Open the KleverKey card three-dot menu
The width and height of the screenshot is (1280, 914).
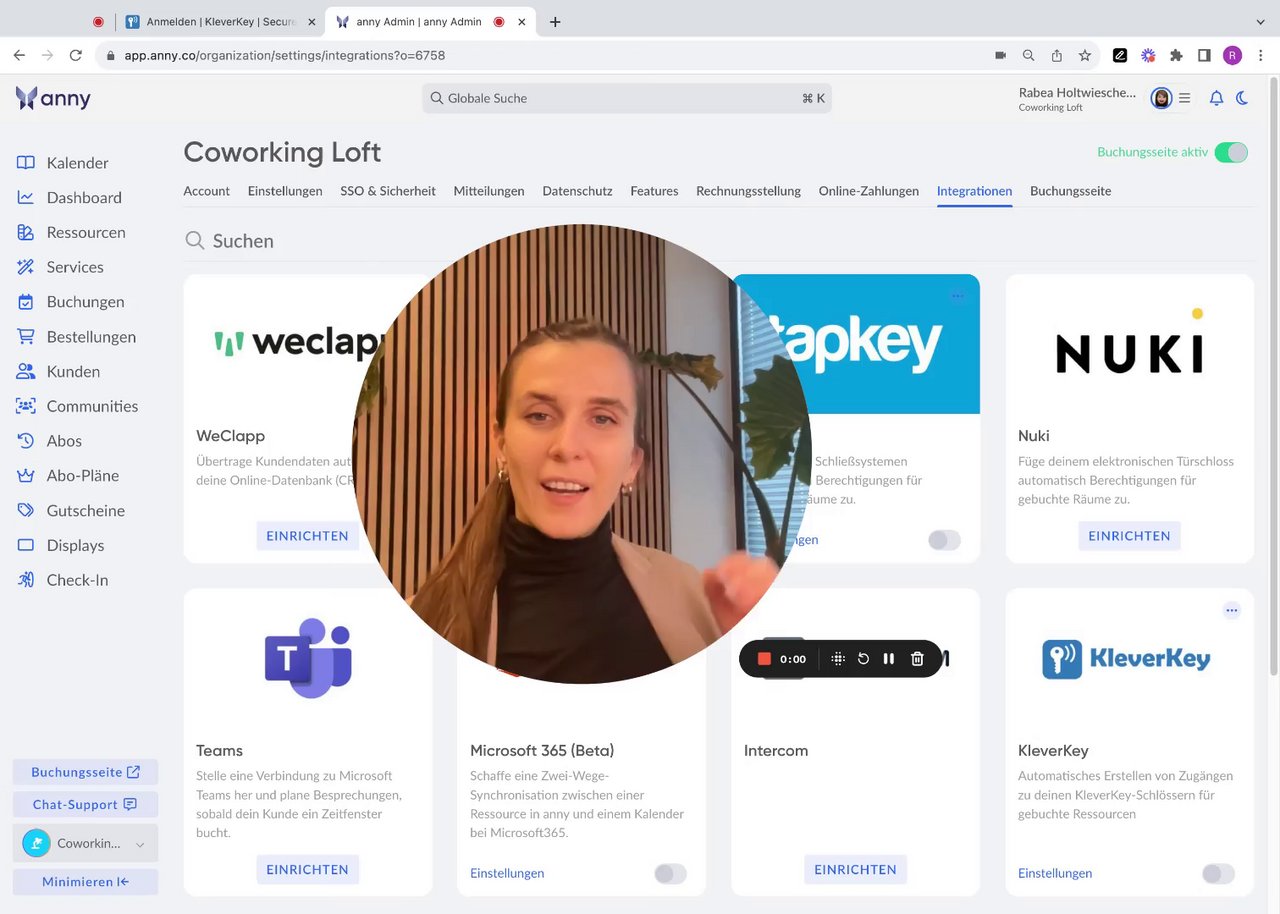(1232, 610)
